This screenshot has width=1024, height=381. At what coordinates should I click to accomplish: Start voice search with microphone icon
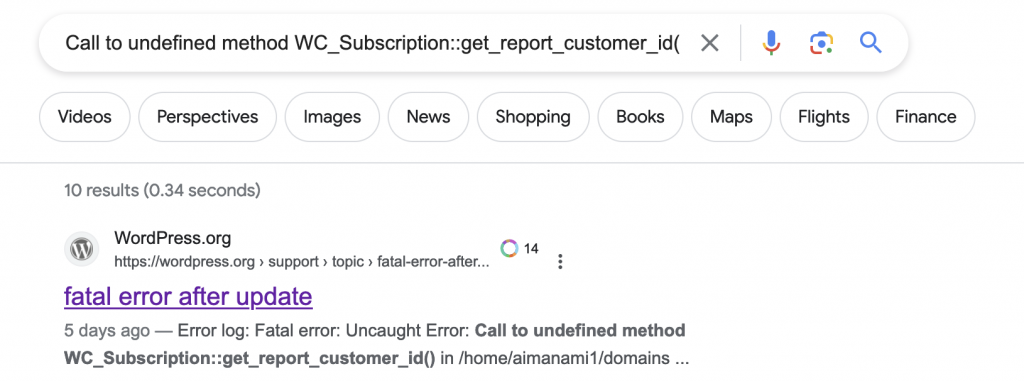771,43
